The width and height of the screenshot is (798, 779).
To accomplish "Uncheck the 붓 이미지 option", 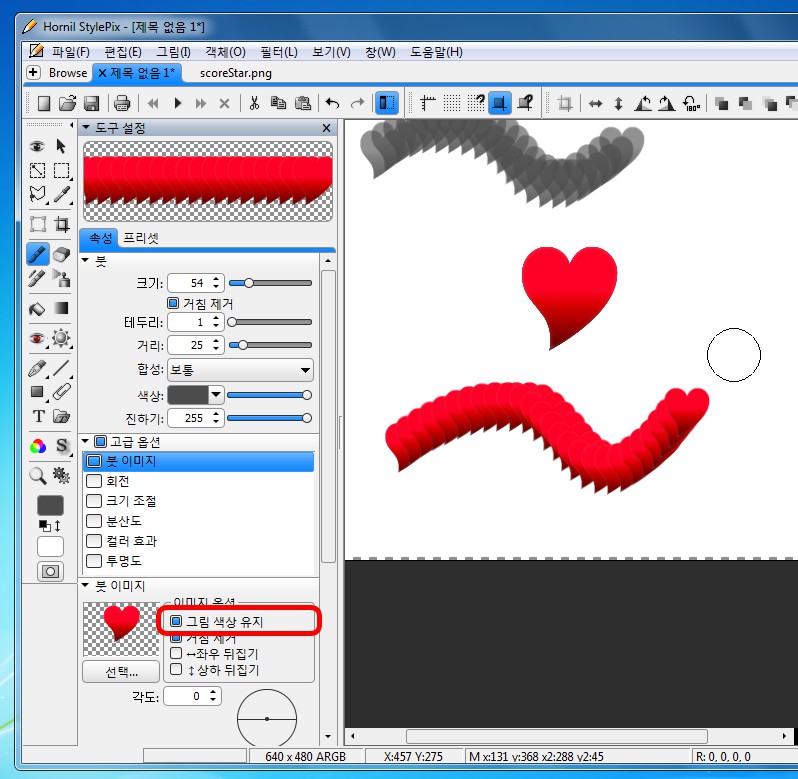I will 94,461.
